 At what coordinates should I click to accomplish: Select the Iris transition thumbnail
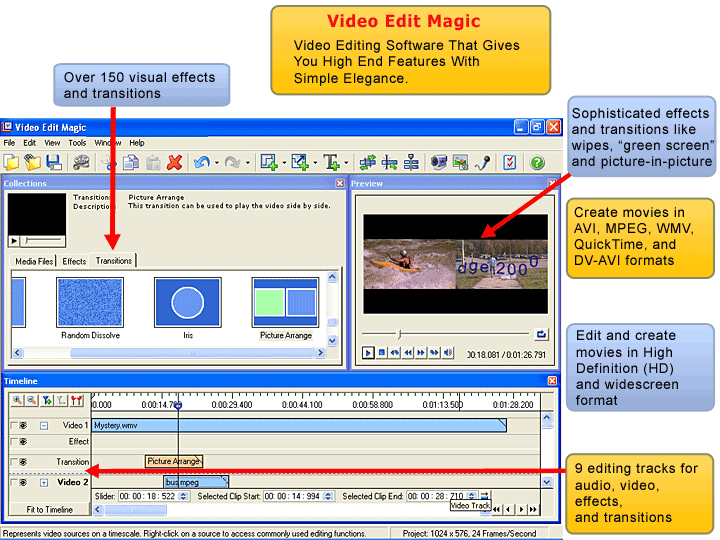tap(188, 302)
